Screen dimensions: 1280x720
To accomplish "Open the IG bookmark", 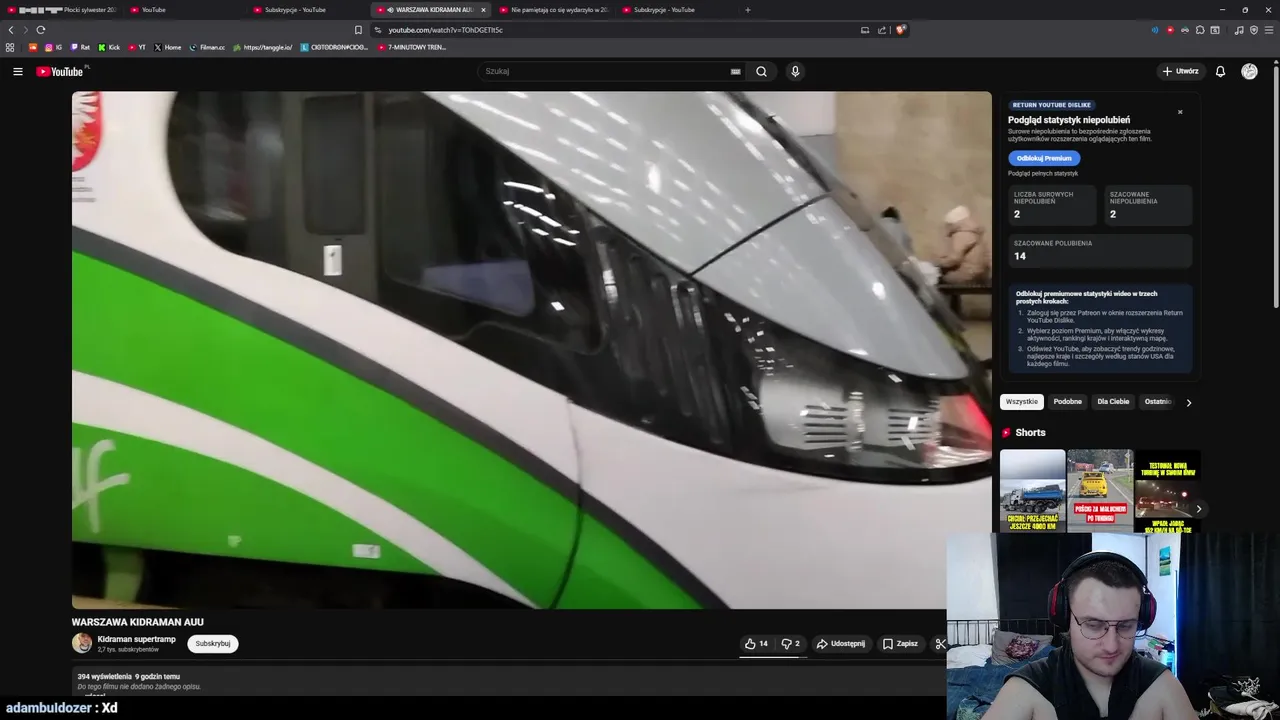I will [x=53, y=47].
